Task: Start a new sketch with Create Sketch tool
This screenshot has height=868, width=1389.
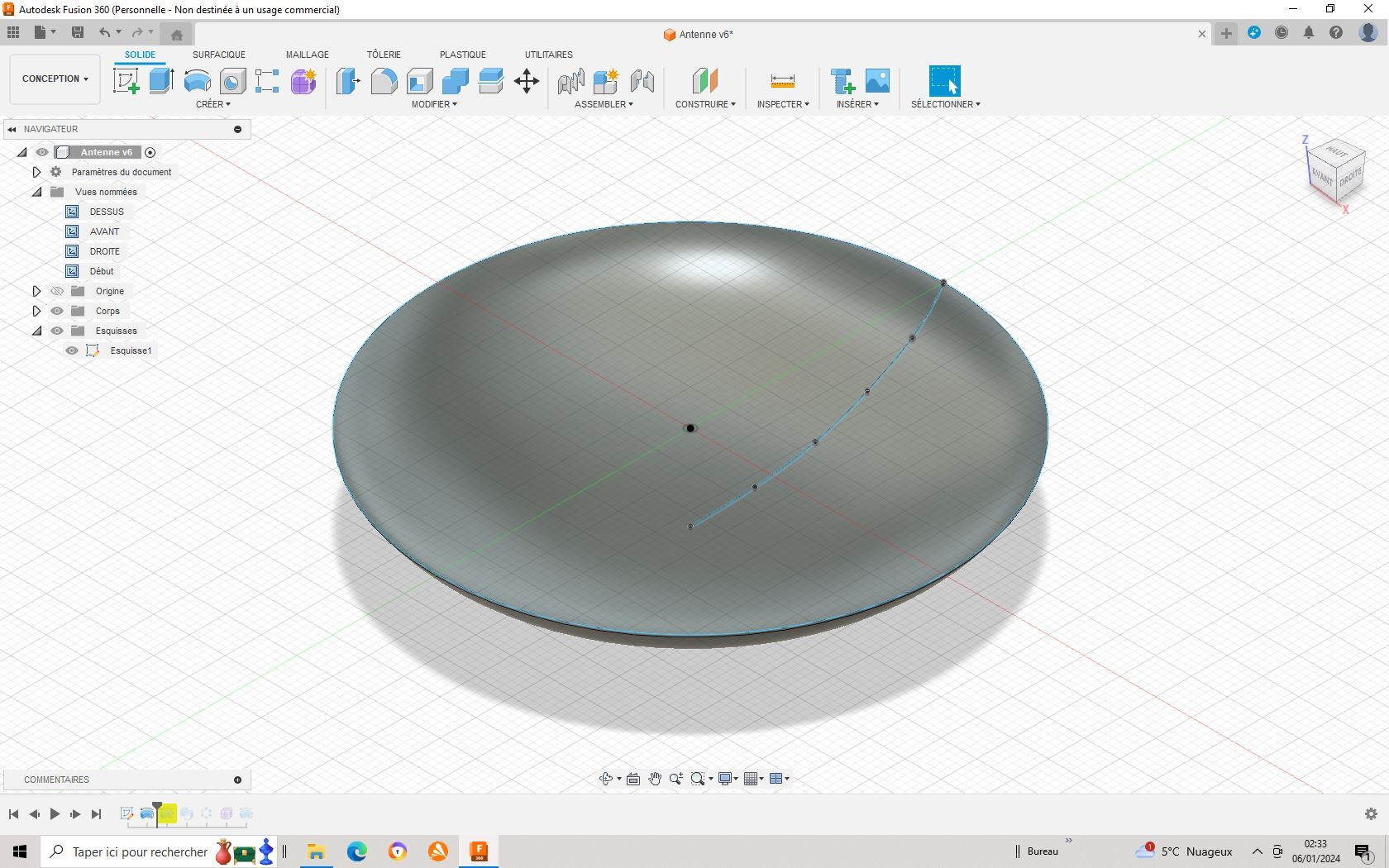Action: click(126, 81)
